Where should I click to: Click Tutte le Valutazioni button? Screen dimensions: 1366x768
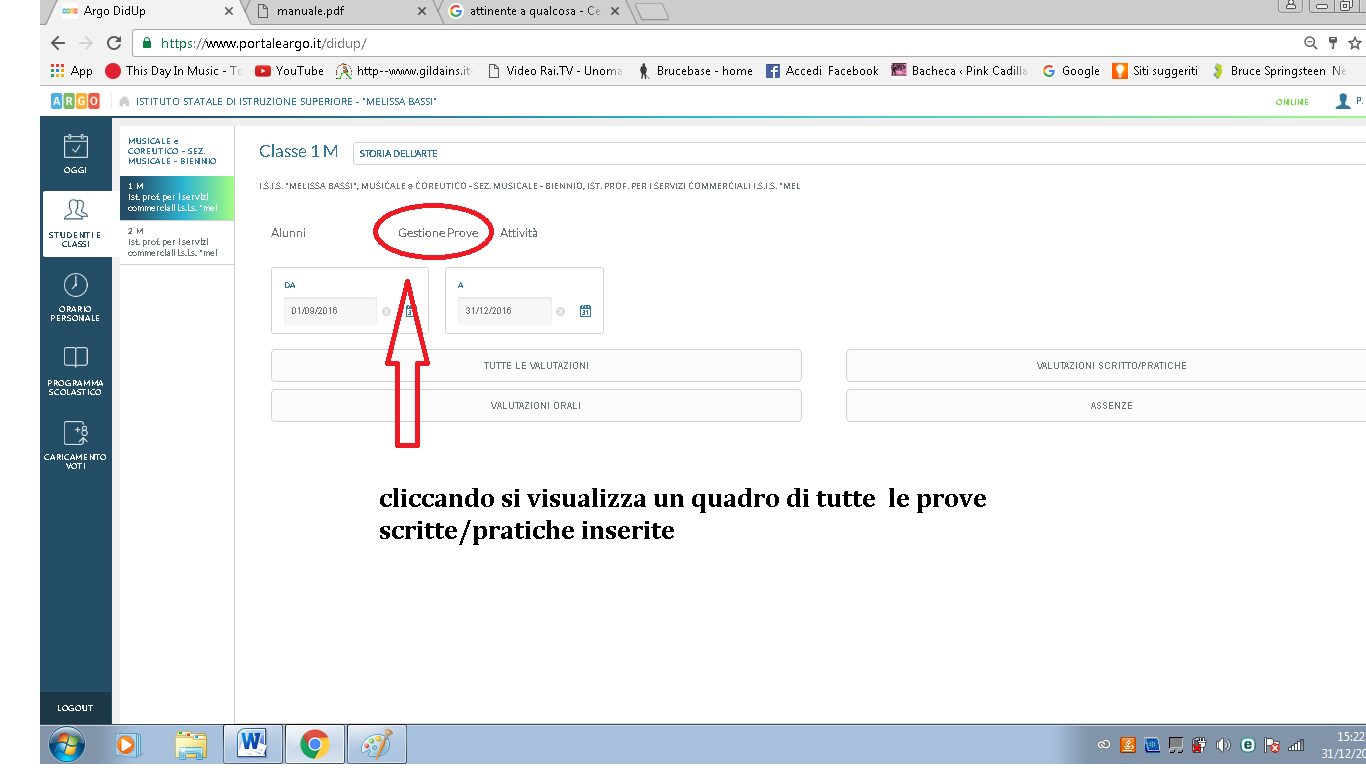coord(536,366)
